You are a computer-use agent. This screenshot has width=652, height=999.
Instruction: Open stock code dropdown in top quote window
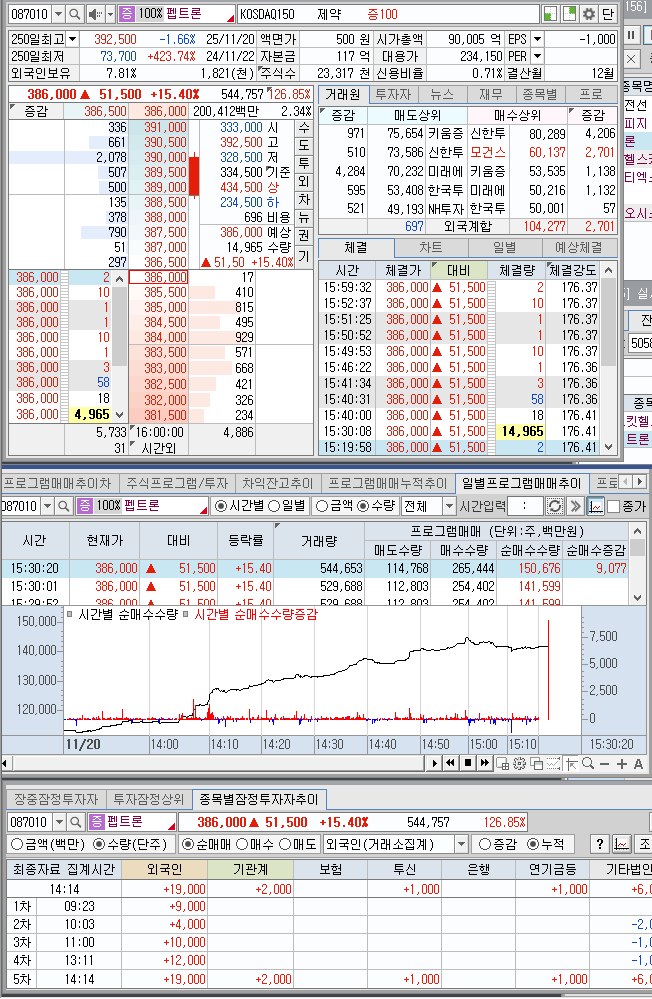58,13
